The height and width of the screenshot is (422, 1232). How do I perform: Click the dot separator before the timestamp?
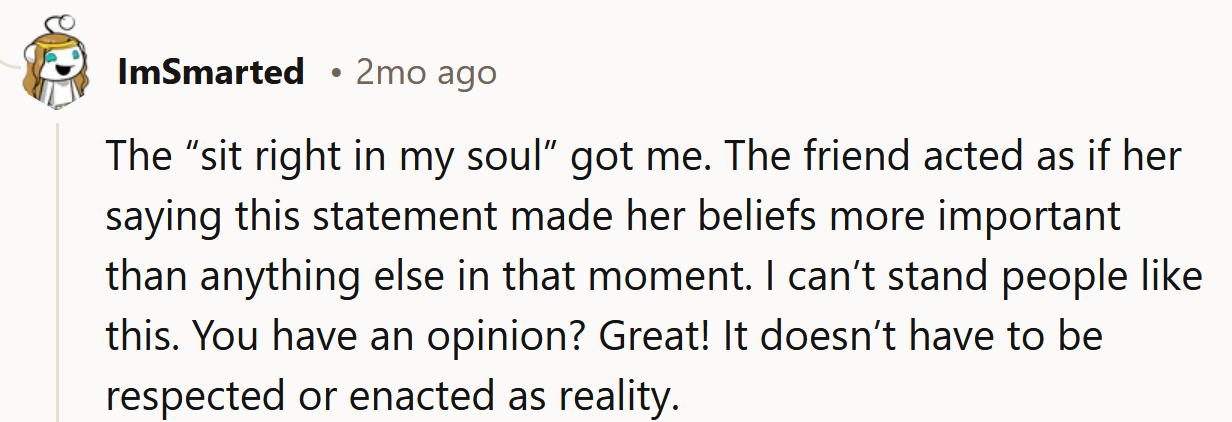click(x=337, y=73)
